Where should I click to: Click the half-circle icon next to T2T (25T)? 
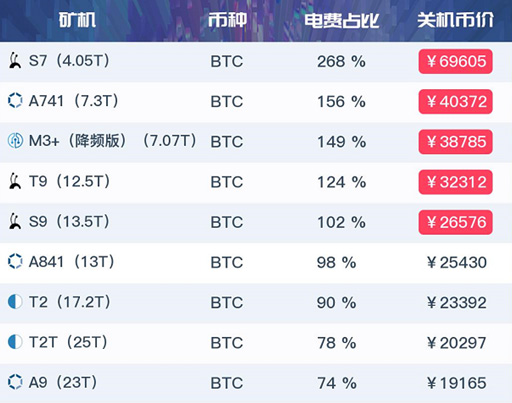[x=15, y=342]
